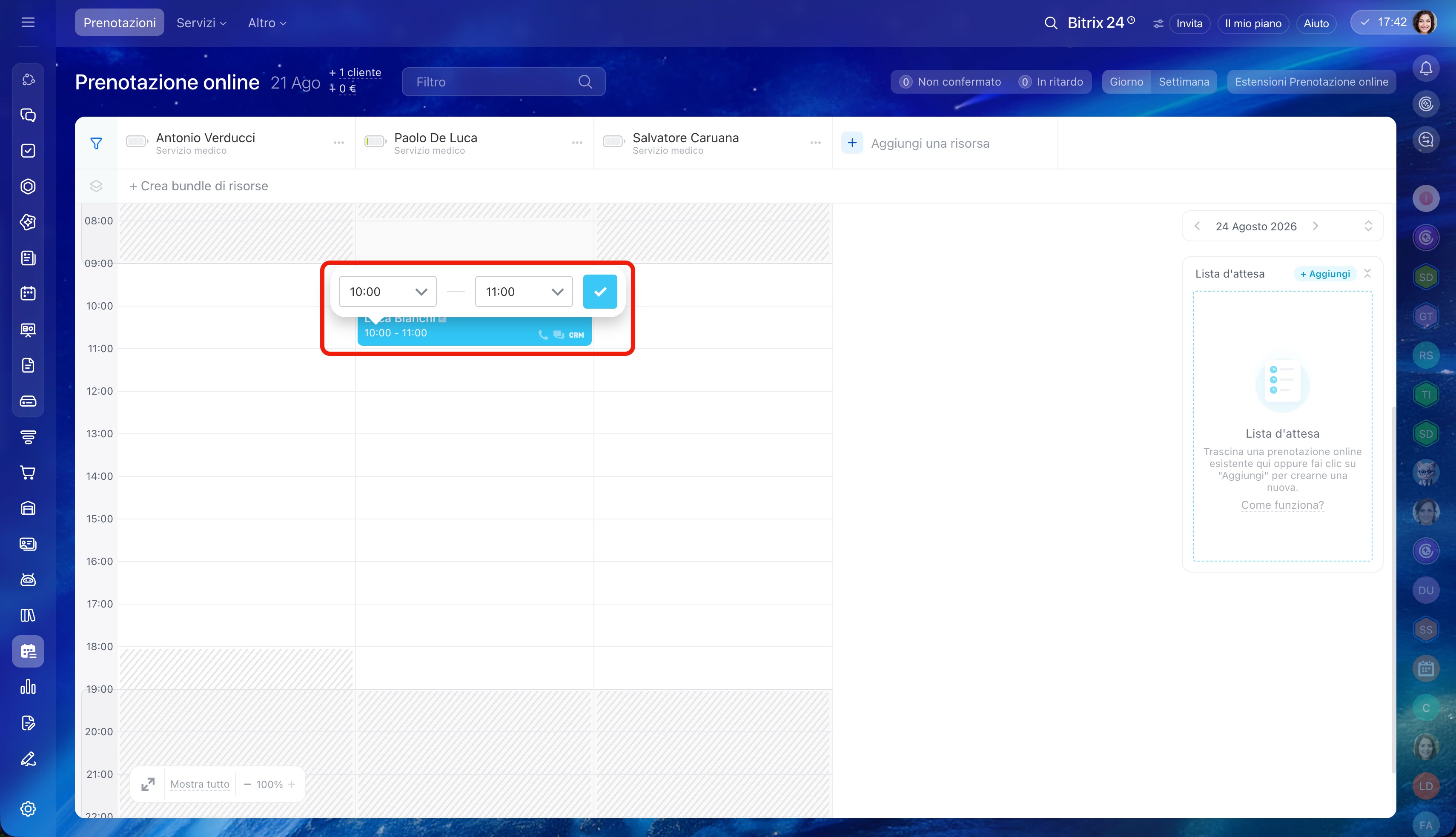1456x837 pixels.
Task: Open the user profile photo in top bar
Action: [1425, 23]
